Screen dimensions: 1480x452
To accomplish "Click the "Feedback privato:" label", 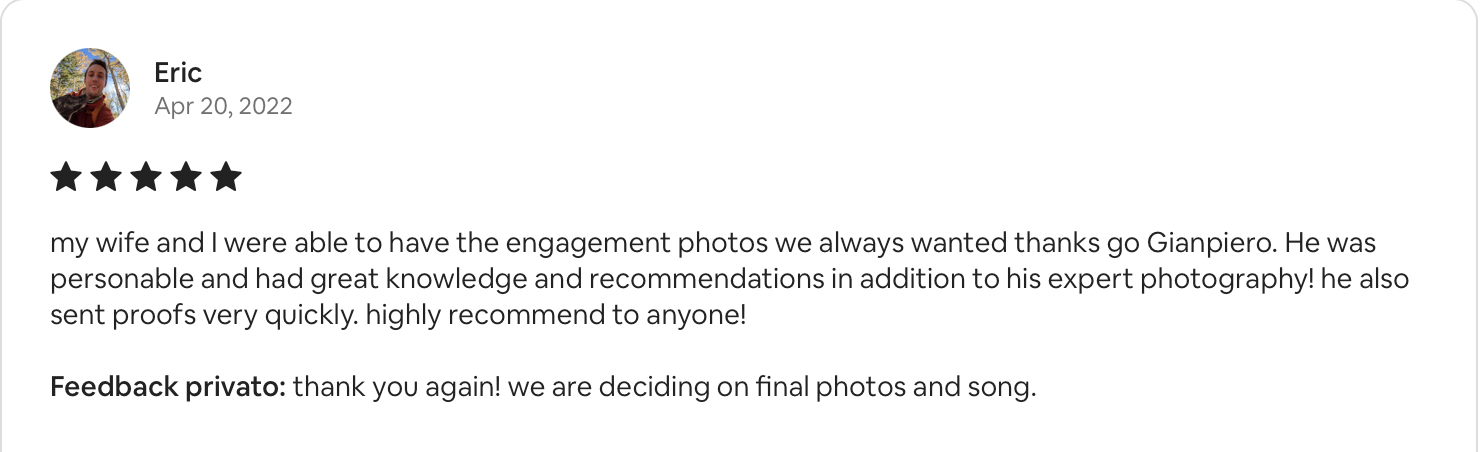I will (168, 387).
